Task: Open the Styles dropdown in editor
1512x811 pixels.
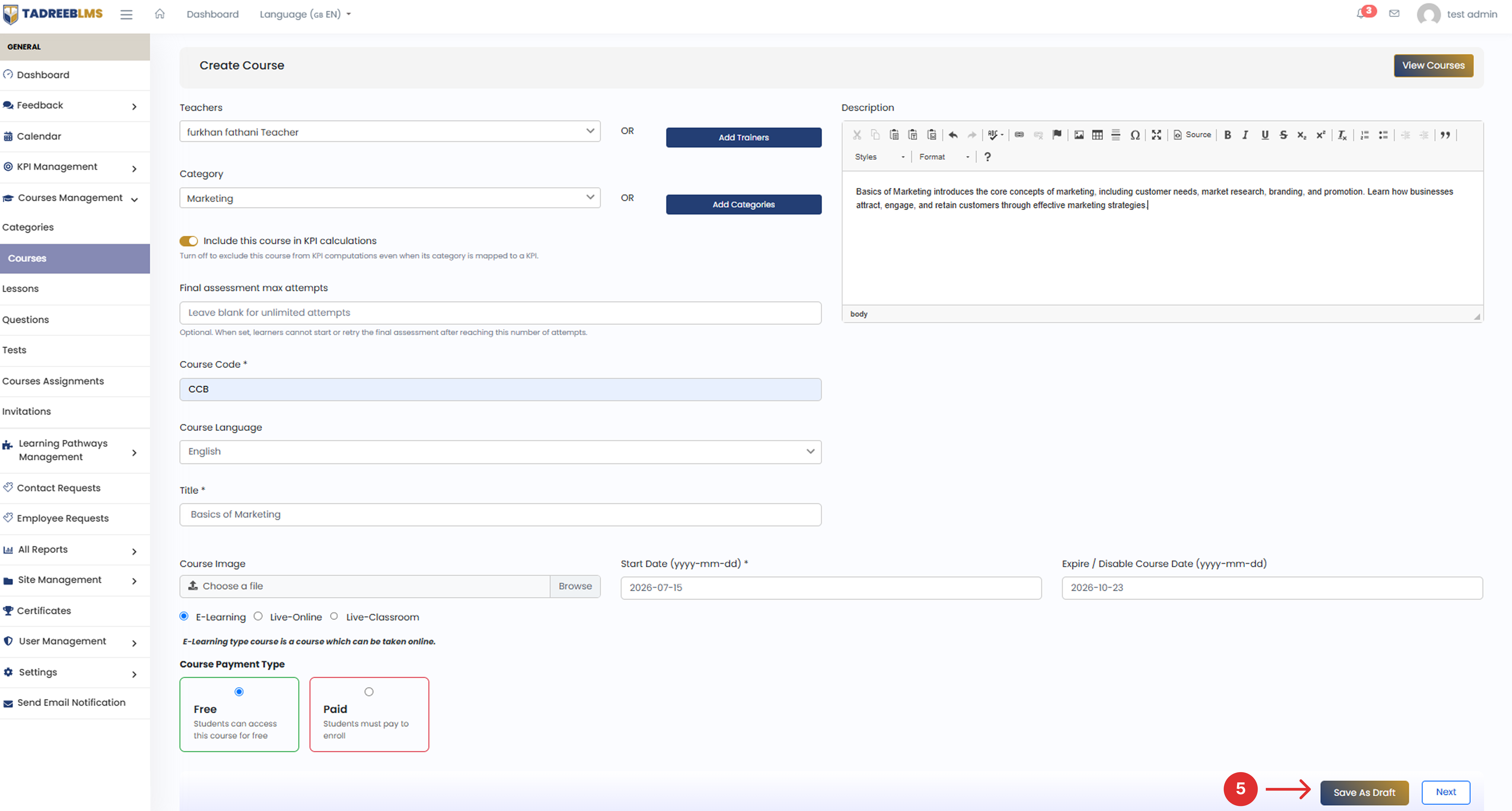Action: (x=879, y=157)
